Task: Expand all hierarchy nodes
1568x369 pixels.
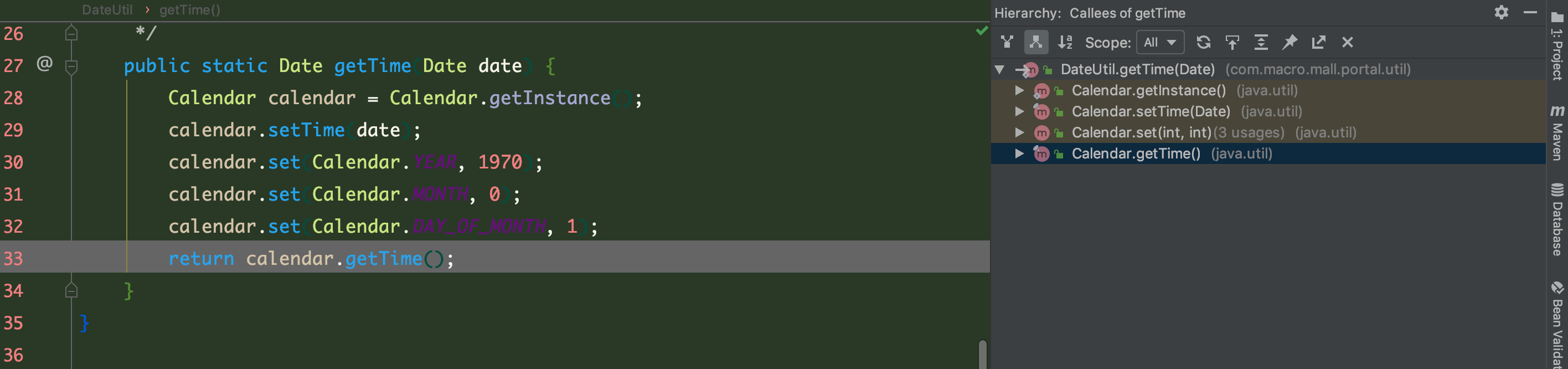Action: pyautogui.click(x=1261, y=42)
